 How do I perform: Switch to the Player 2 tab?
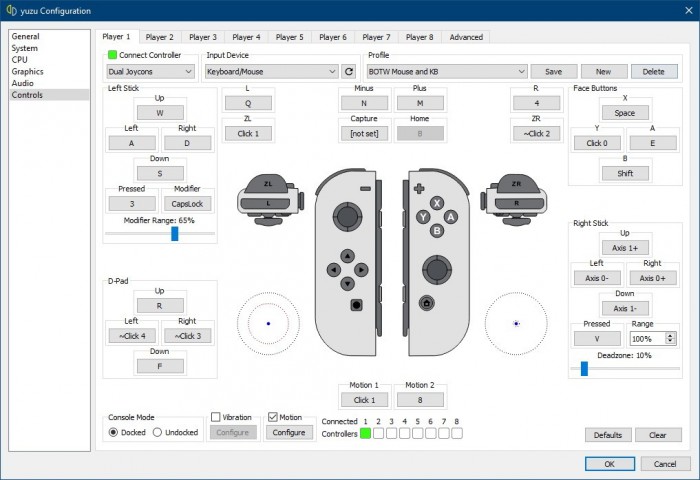coord(158,37)
